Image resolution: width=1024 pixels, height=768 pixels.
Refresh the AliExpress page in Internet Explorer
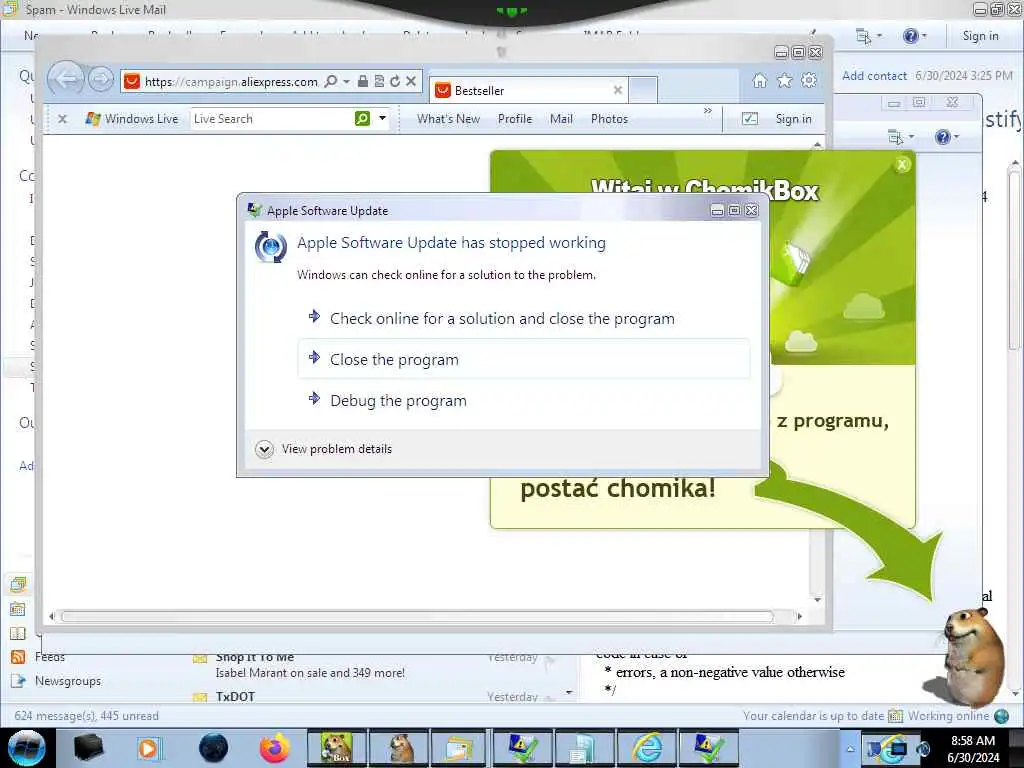point(395,81)
